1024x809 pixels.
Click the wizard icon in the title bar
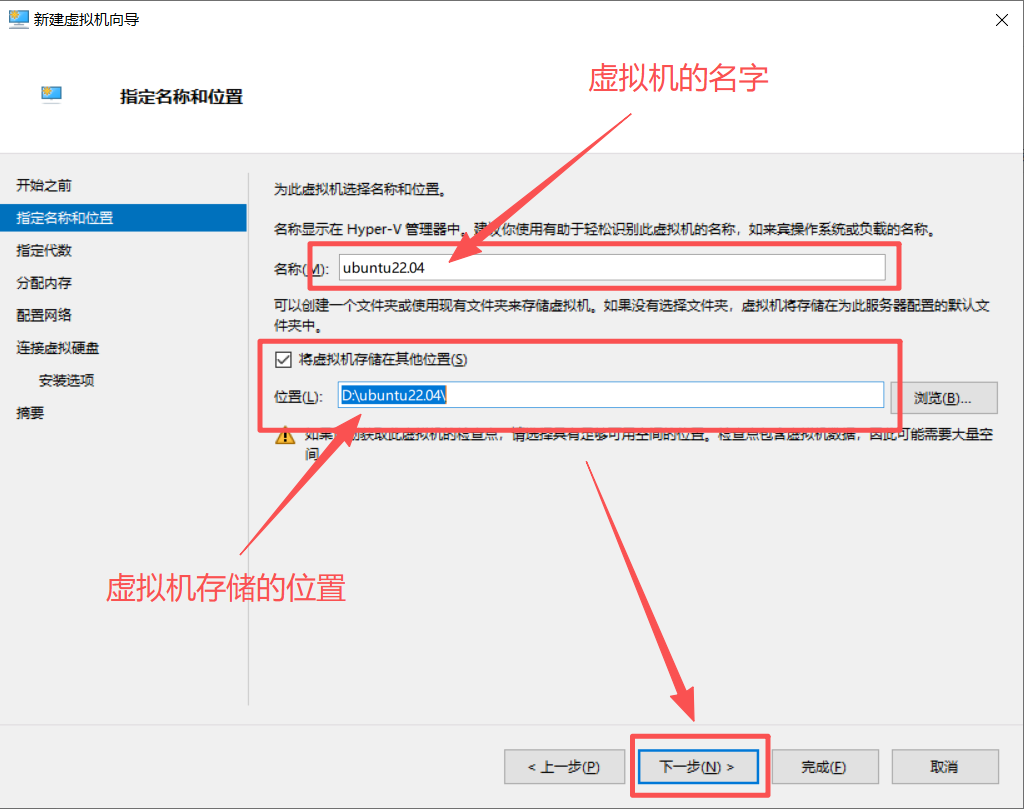pyautogui.click(x=18, y=20)
